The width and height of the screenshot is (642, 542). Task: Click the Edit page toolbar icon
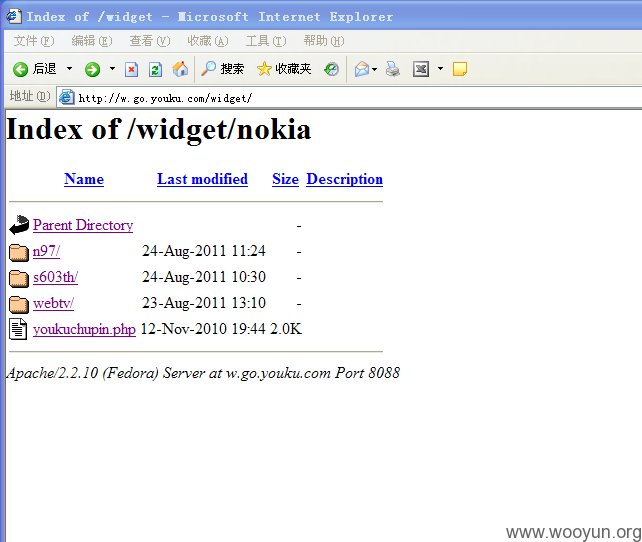(421, 69)
